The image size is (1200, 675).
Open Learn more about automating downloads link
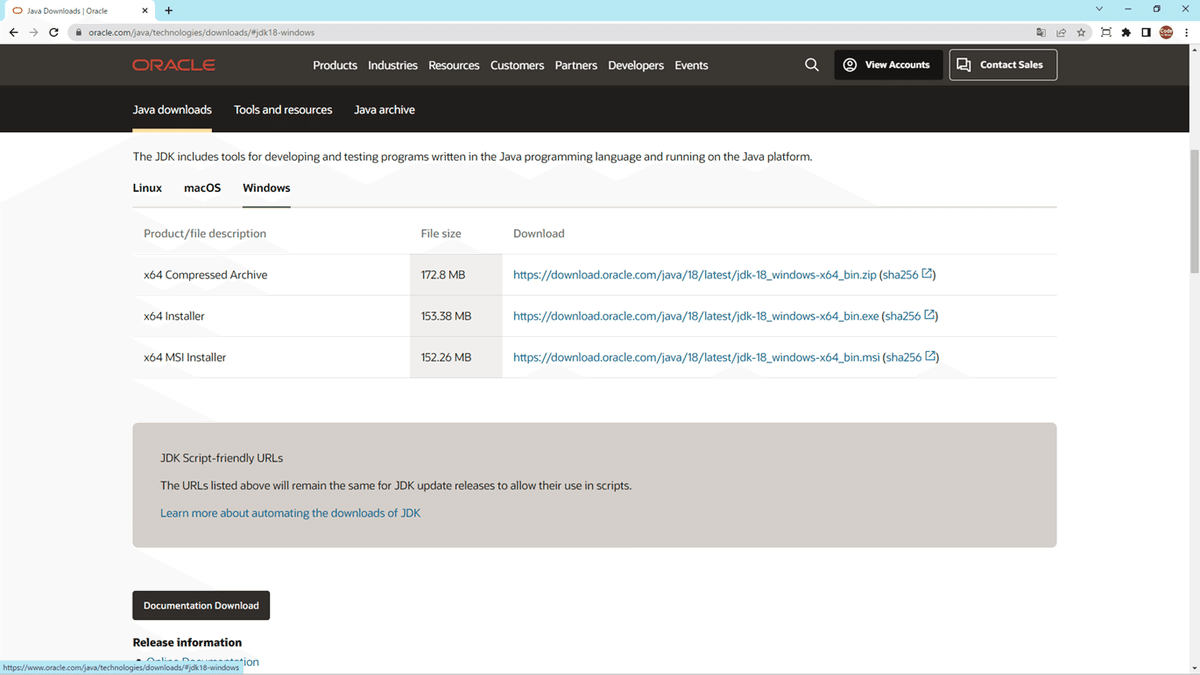coord(290,513)
